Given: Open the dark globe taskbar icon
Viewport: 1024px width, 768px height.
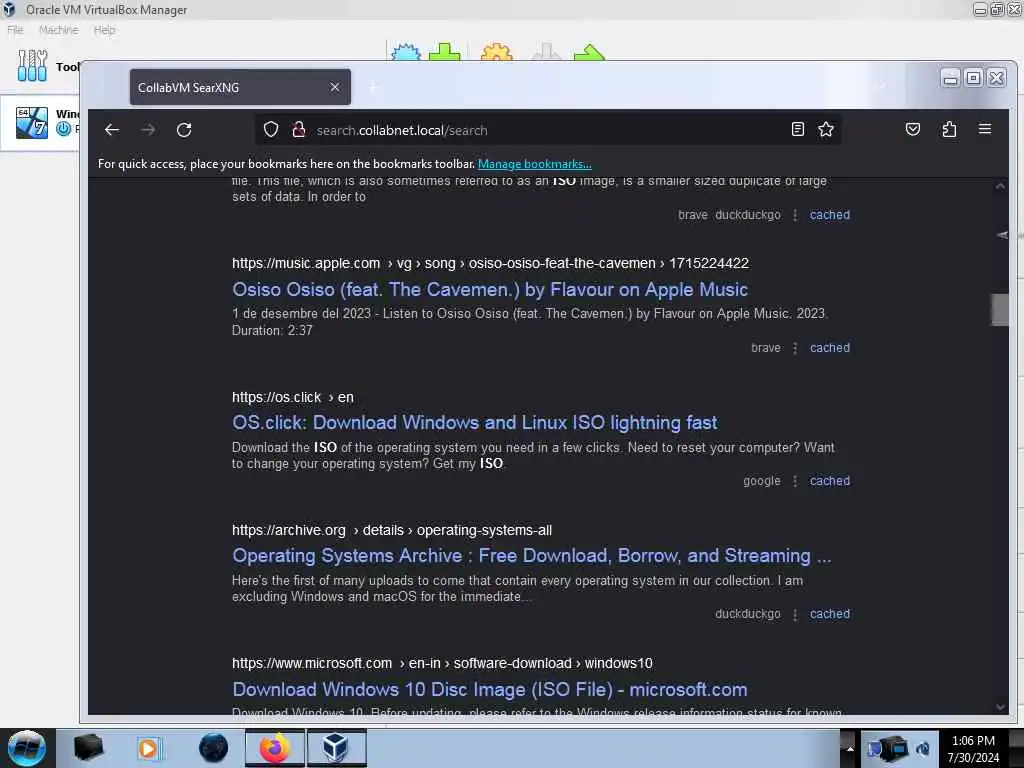Looking at the screenshot, I should 214,748.
